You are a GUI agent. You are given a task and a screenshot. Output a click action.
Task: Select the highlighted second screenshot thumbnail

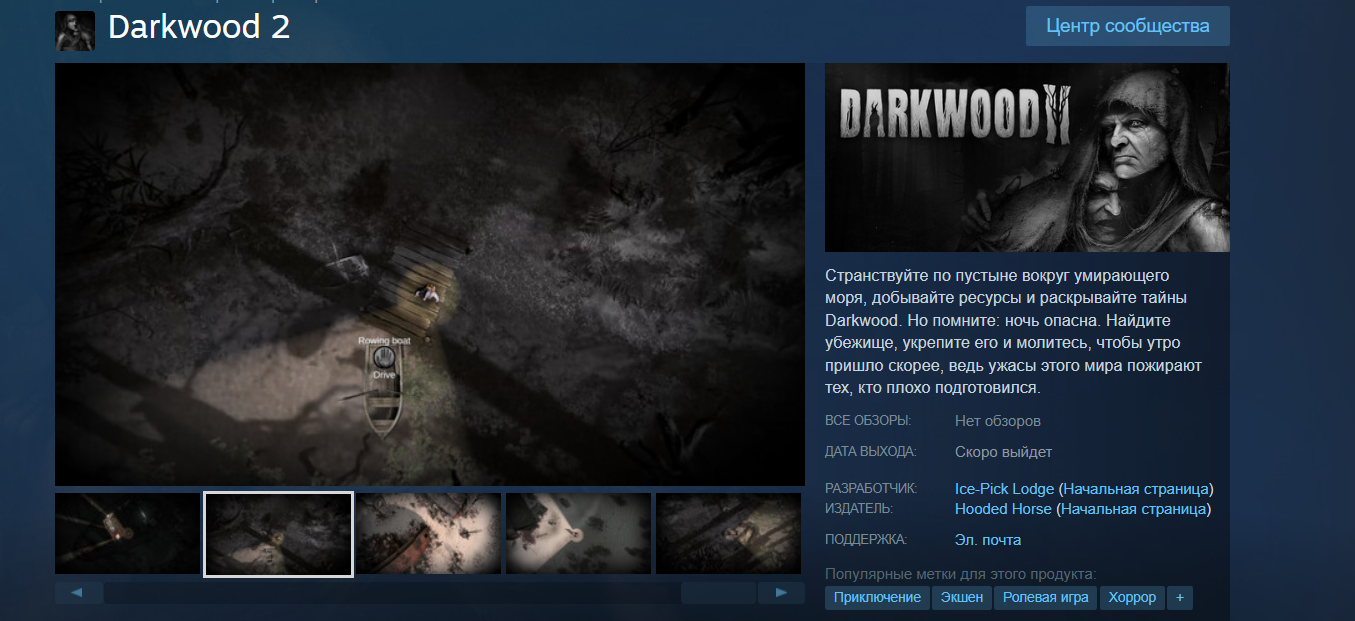tap(278, 534)
